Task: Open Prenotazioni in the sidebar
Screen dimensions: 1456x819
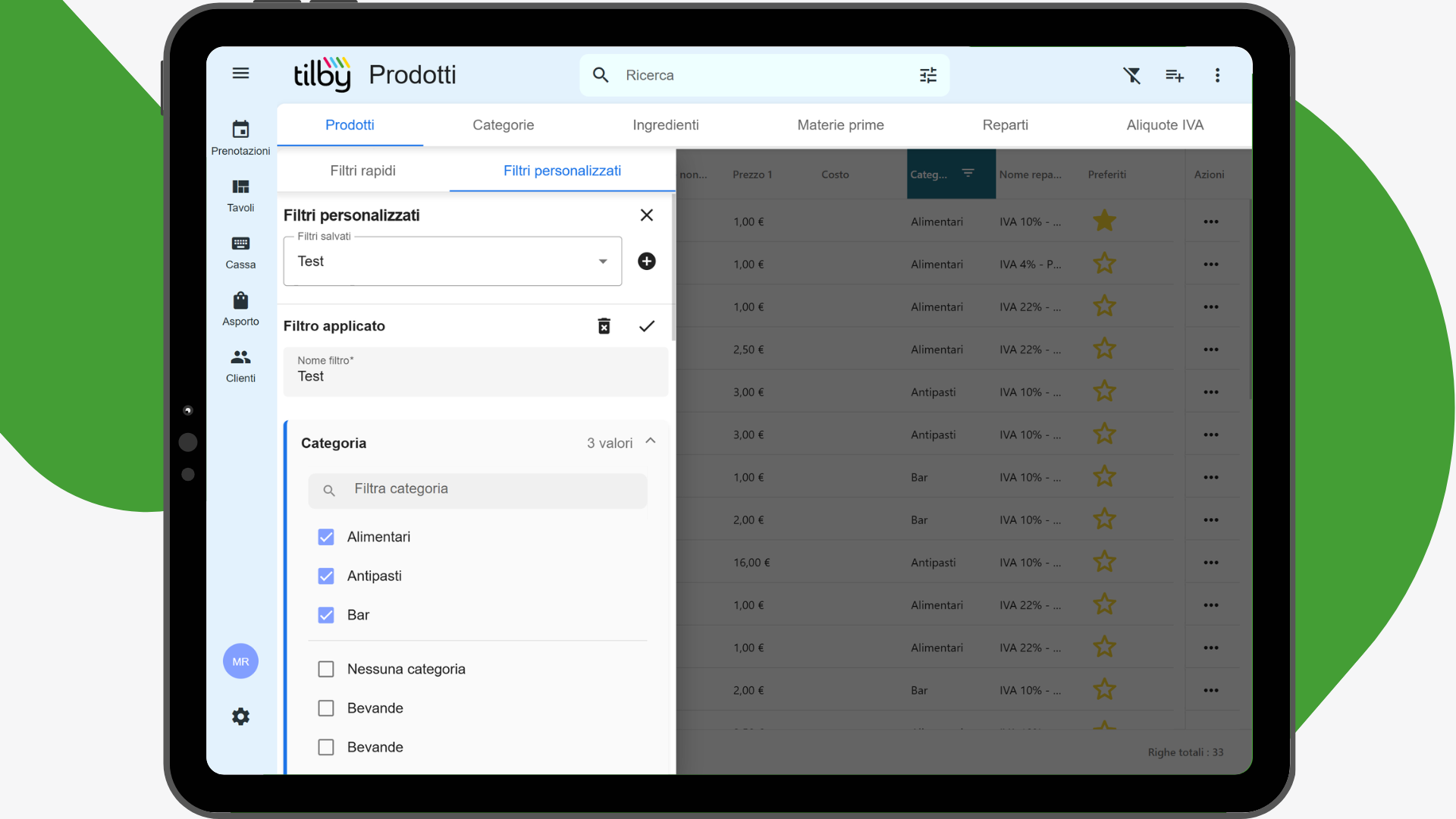Action: click(240, 138)
